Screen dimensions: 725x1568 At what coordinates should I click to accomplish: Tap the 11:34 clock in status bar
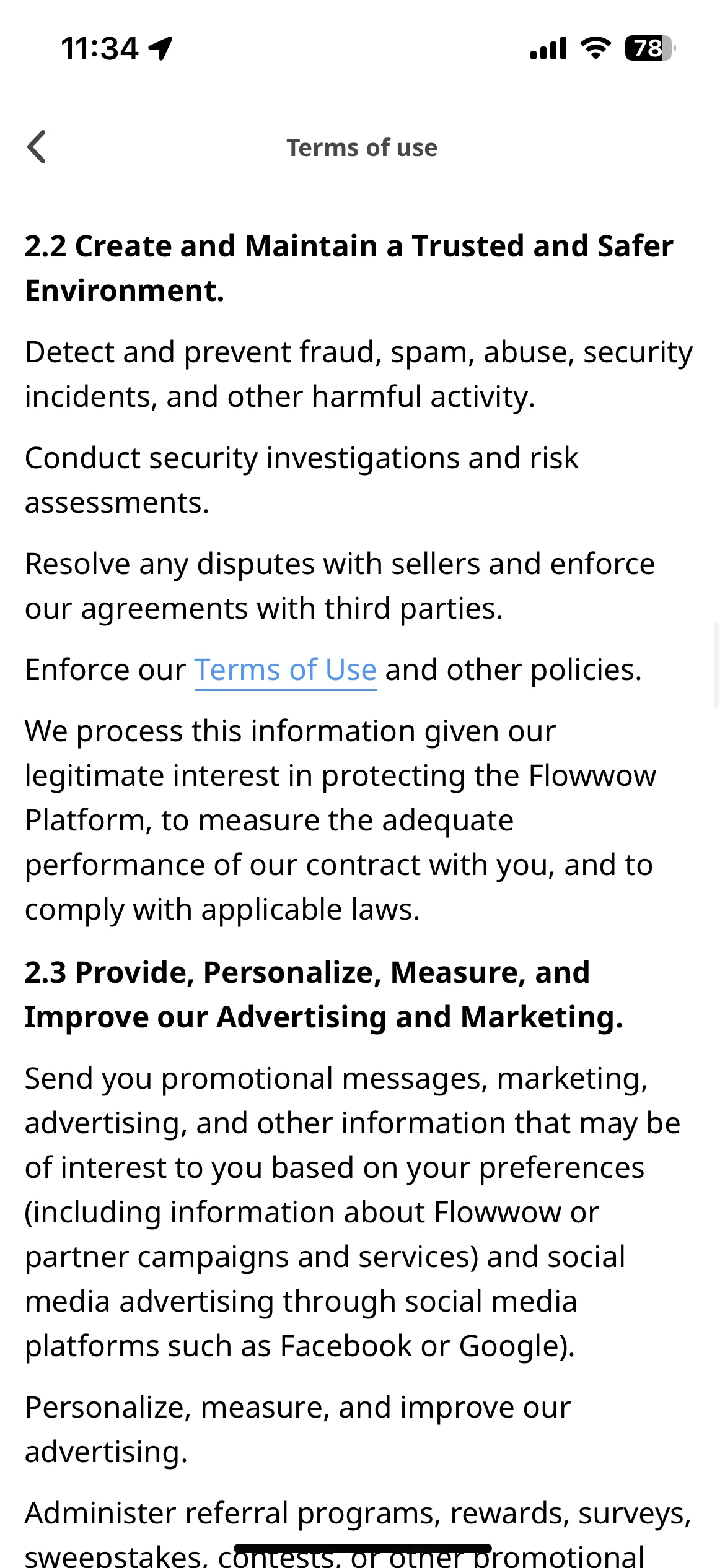100,48
